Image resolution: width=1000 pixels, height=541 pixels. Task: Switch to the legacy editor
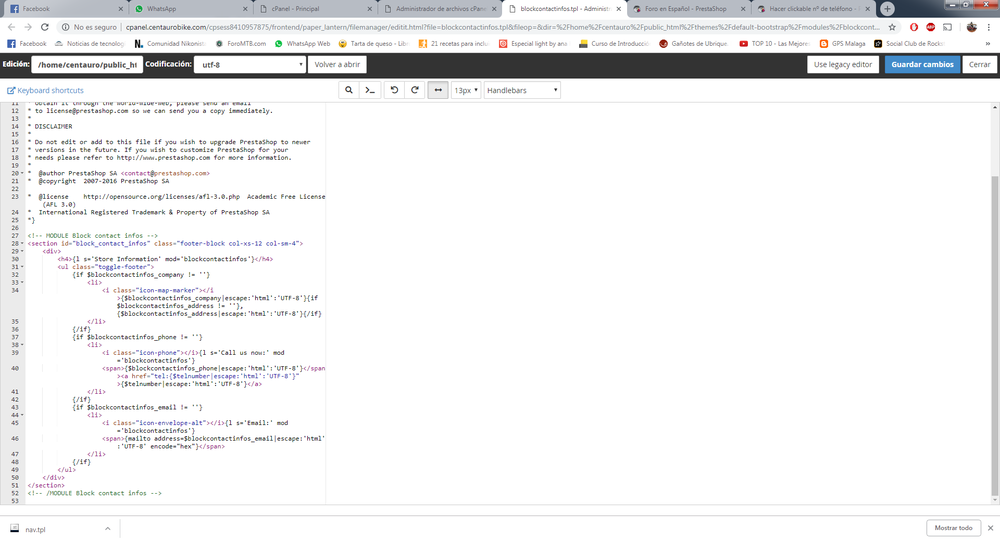point(842,64)
